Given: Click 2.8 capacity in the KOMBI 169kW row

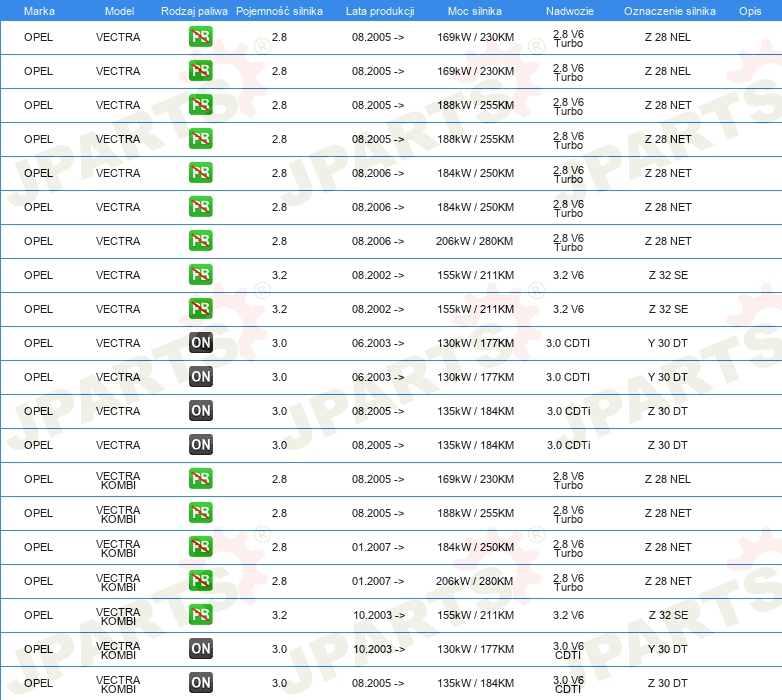Looking at the screenshot, I should click(279, 479).
